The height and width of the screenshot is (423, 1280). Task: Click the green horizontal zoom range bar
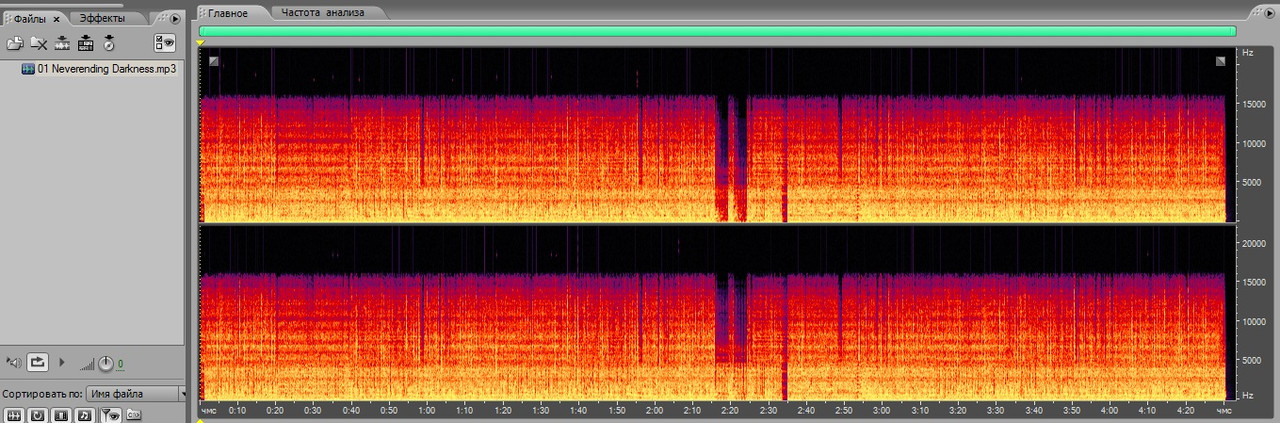(x=717, y=32)
